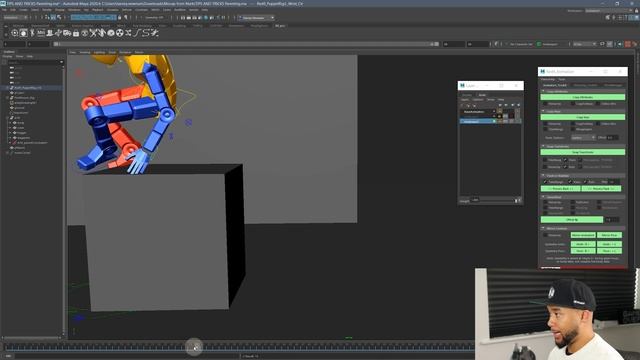
Task: Click the second green button, below Copy Attributes
Action: (x=582, y=117)
